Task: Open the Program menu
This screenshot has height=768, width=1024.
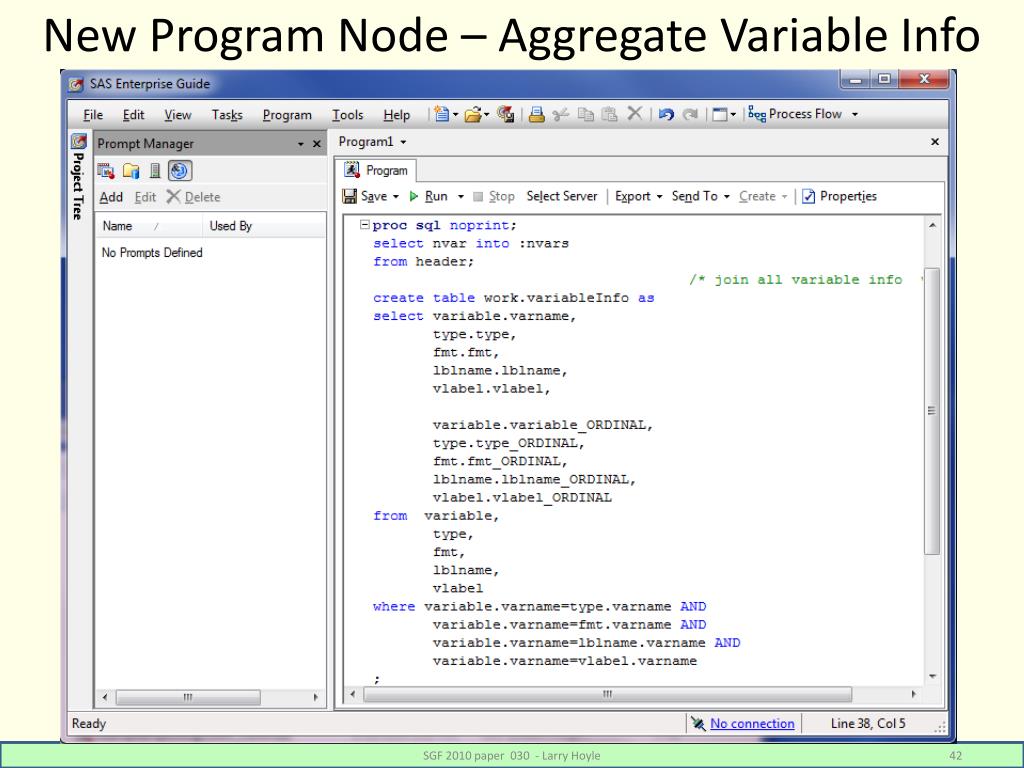Action: click(x=287, y=115)
